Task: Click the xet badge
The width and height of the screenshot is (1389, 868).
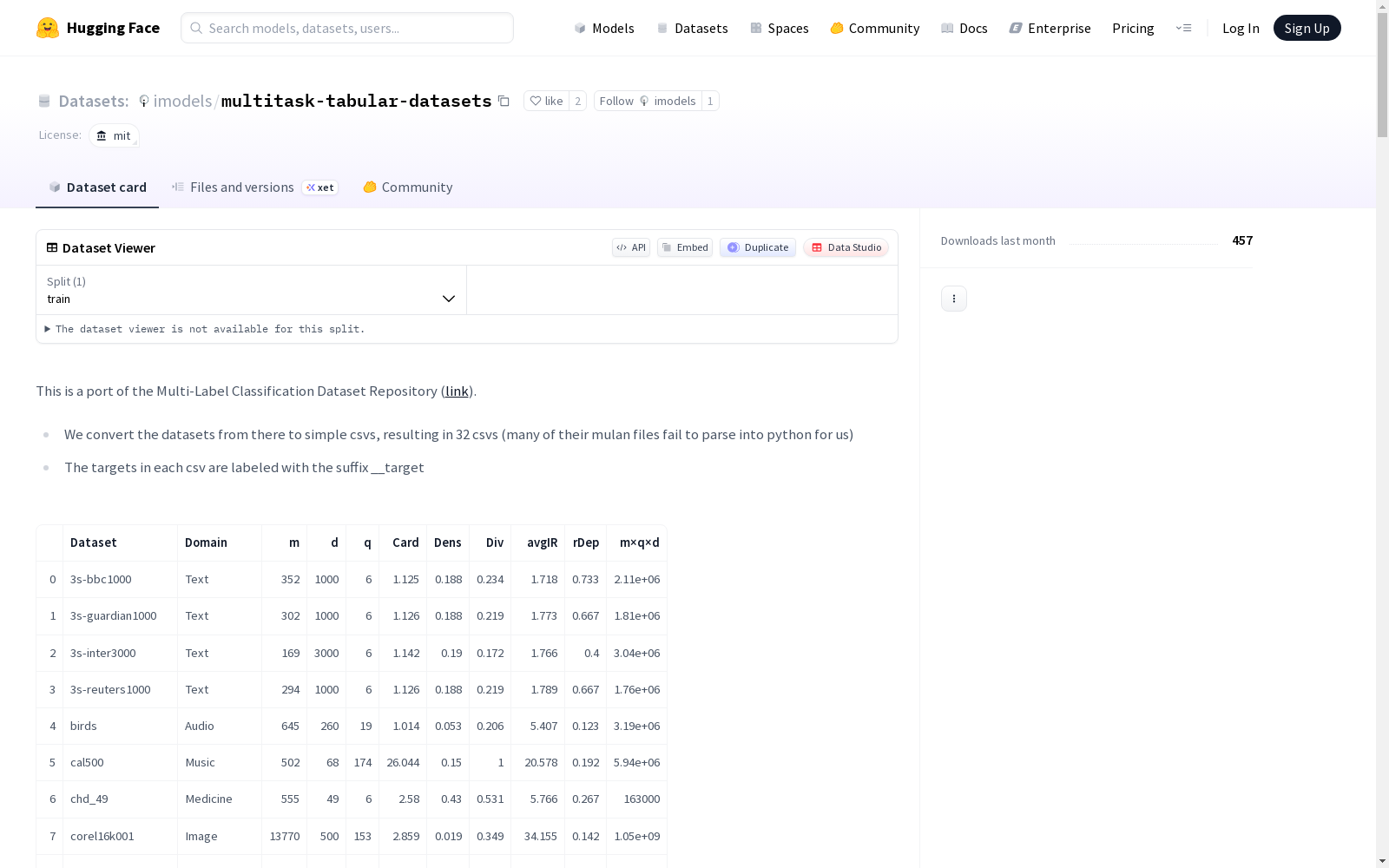Action: [320, 187]
